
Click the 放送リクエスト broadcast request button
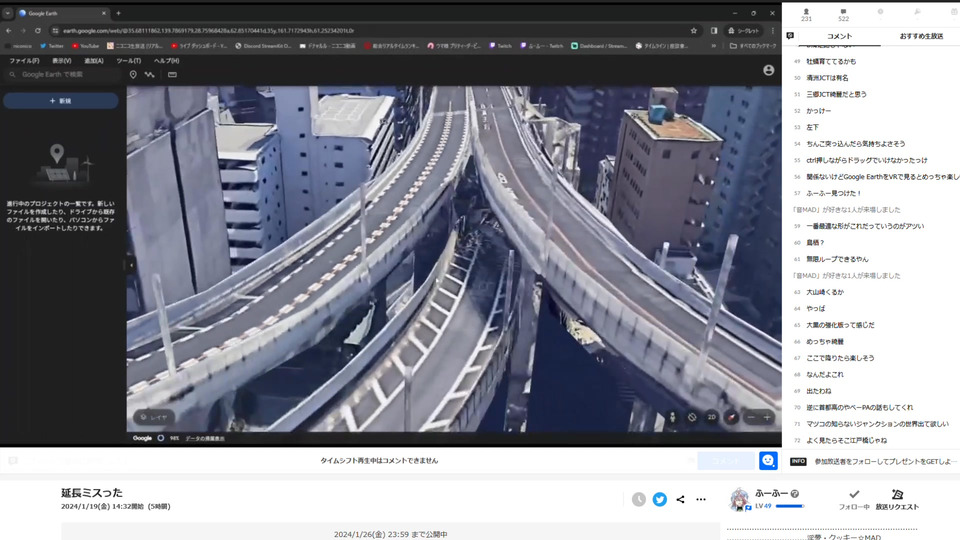pyautogui.click(x=897, y=499)
